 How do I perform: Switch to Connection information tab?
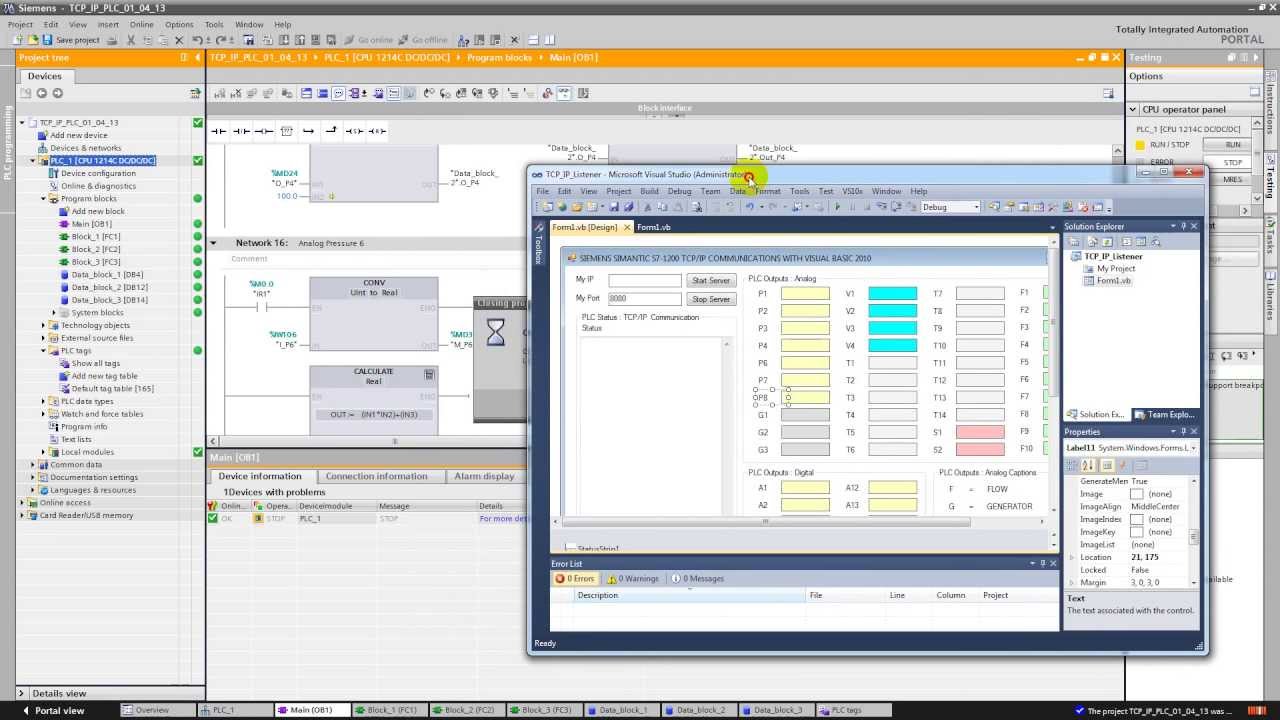(376, 476)
